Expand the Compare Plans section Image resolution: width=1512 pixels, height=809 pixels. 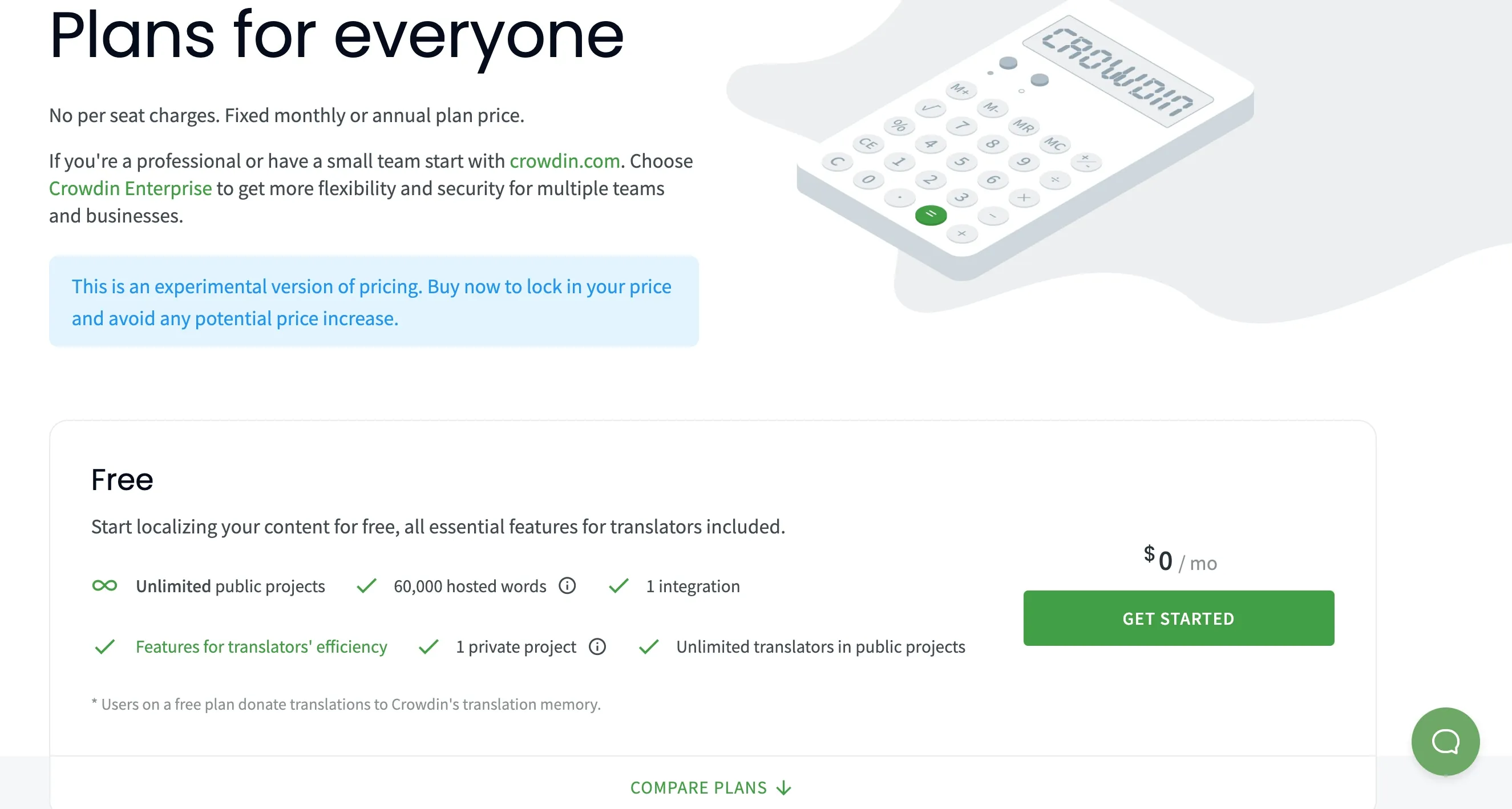coord(698,788)
